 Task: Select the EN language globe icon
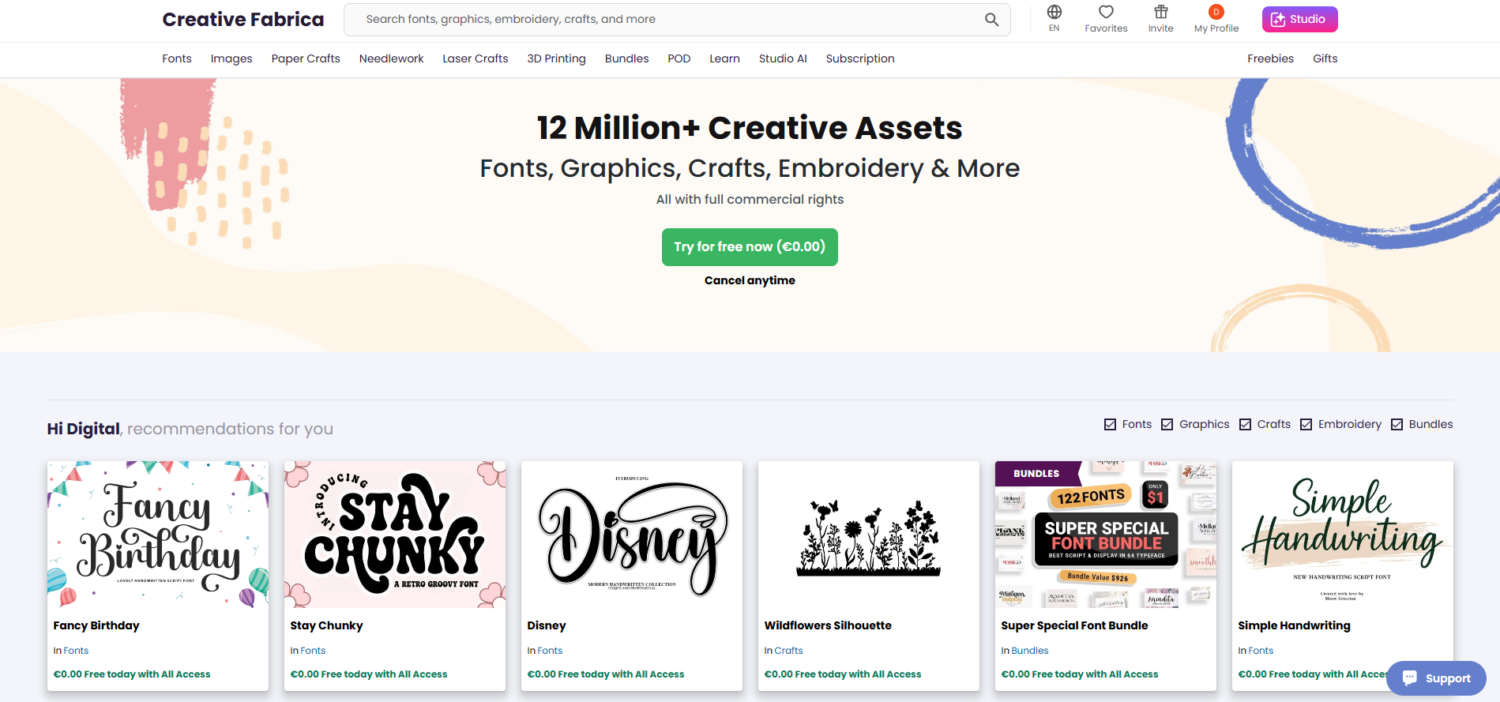pyautogui.click(x=1053, y=13)
